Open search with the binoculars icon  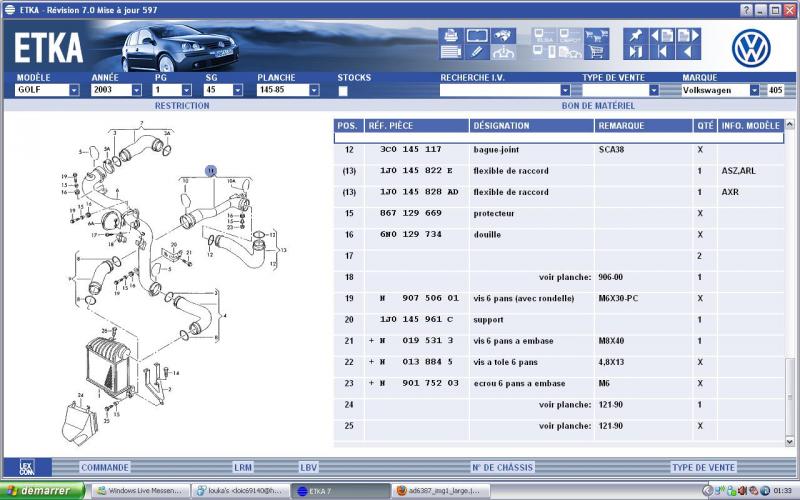pos(503,36)
